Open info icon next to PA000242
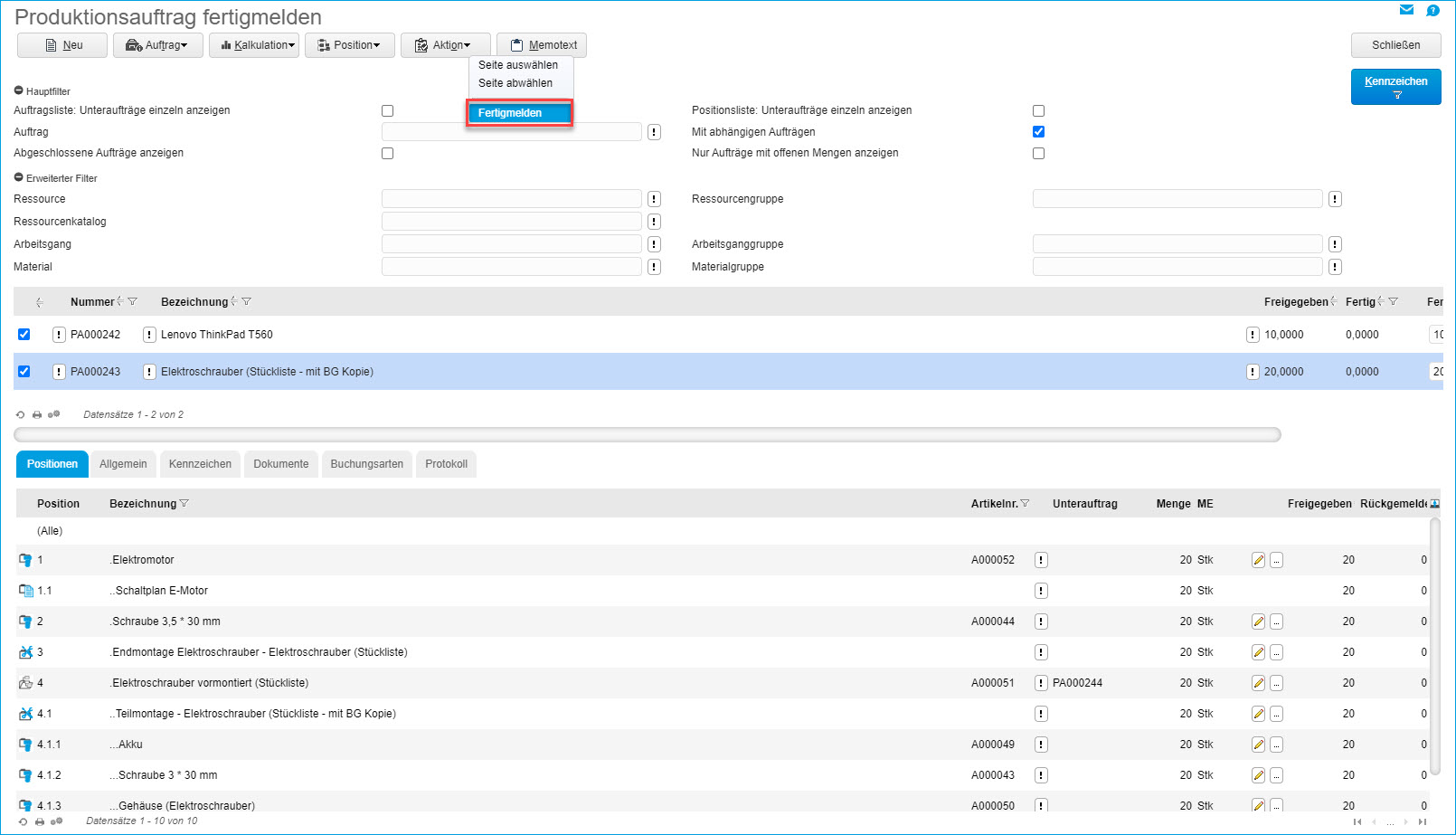This screenshot has width=1456, height=835. [x=59, y=335]
